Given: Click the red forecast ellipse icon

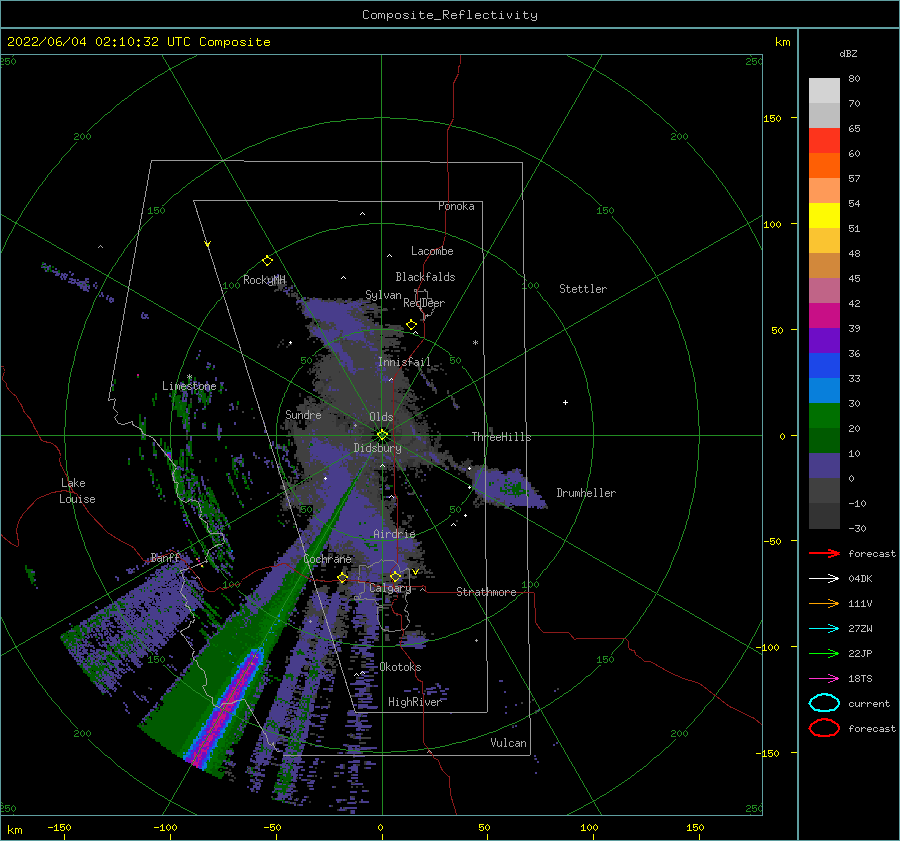Looking at the screenshot, I should click(x=824, y=728).
